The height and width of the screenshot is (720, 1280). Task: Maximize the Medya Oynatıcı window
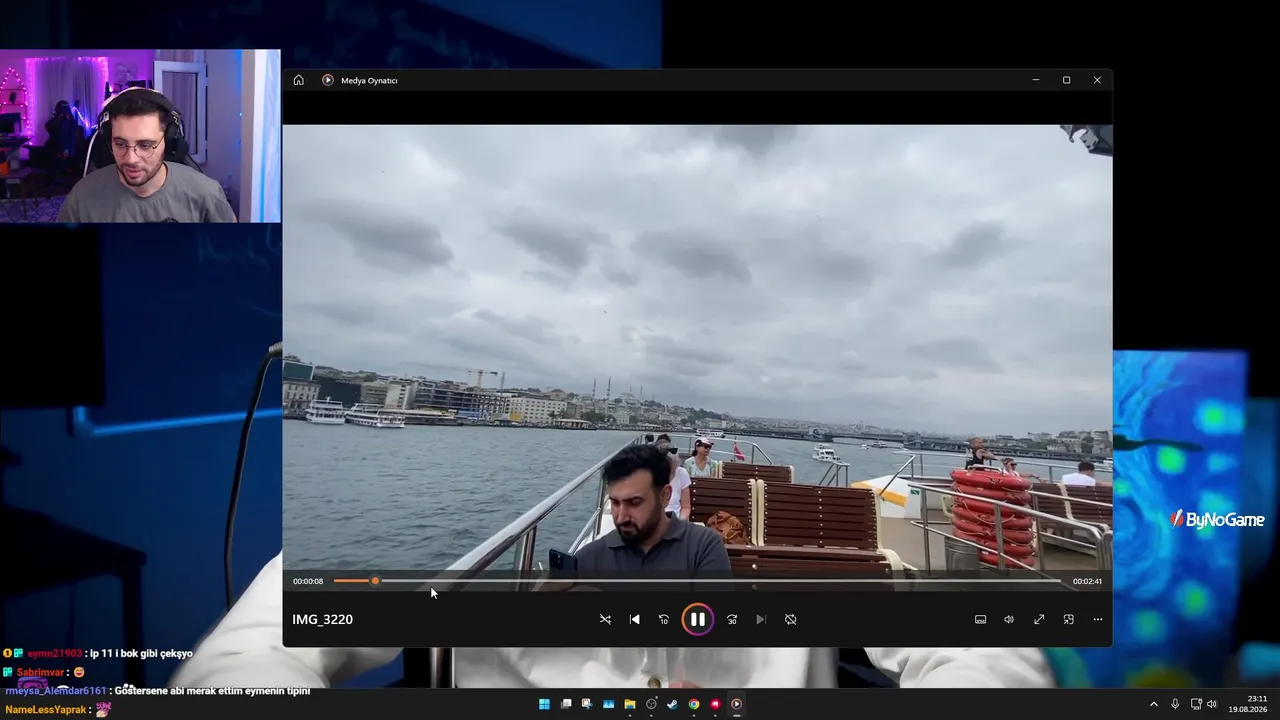click(x=1066, y=80)
